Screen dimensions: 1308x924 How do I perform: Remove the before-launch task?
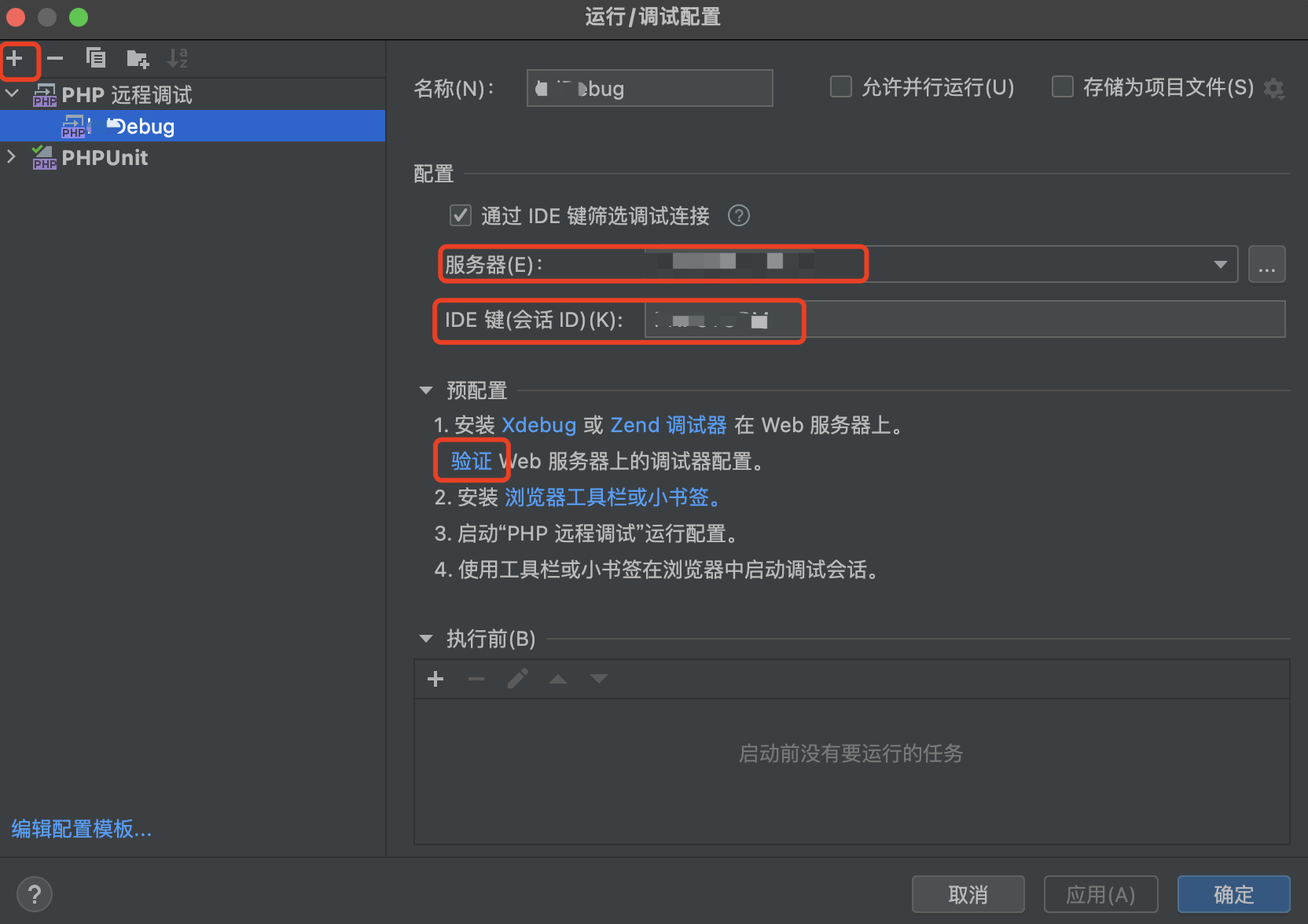pyautogui.click(x=476, y=679)
